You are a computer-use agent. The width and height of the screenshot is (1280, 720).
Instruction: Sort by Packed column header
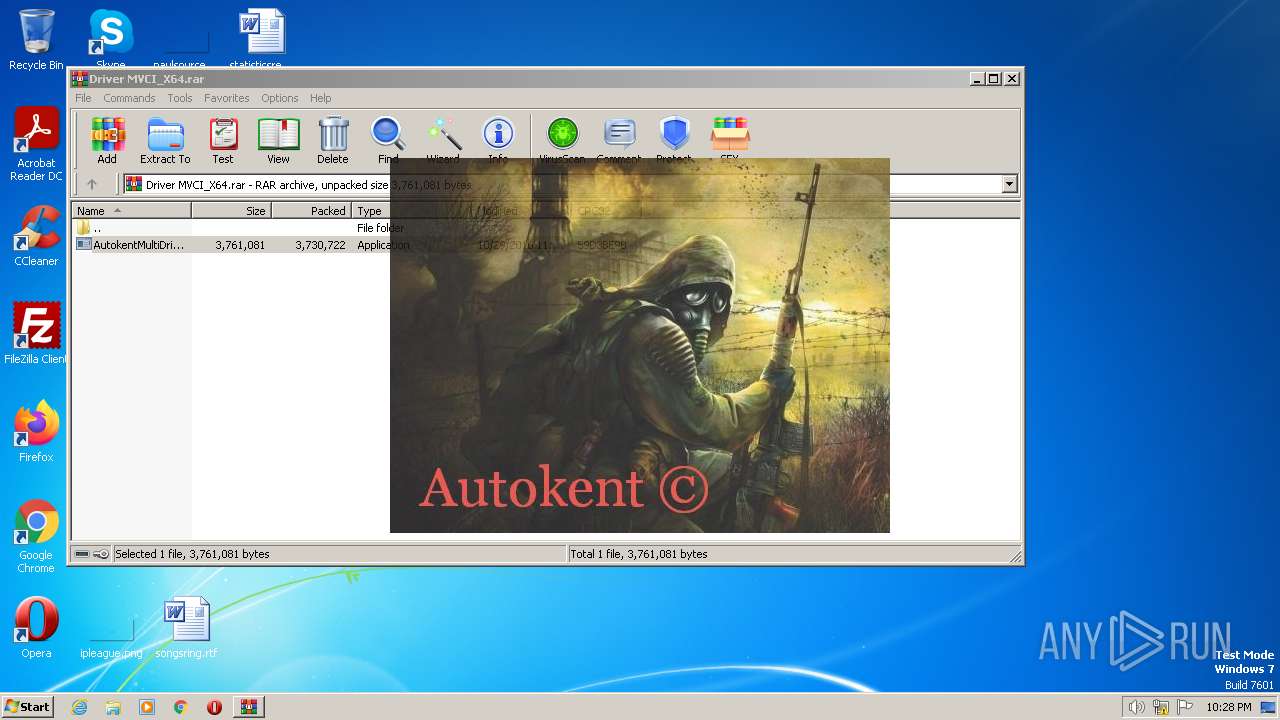point(311,211)
